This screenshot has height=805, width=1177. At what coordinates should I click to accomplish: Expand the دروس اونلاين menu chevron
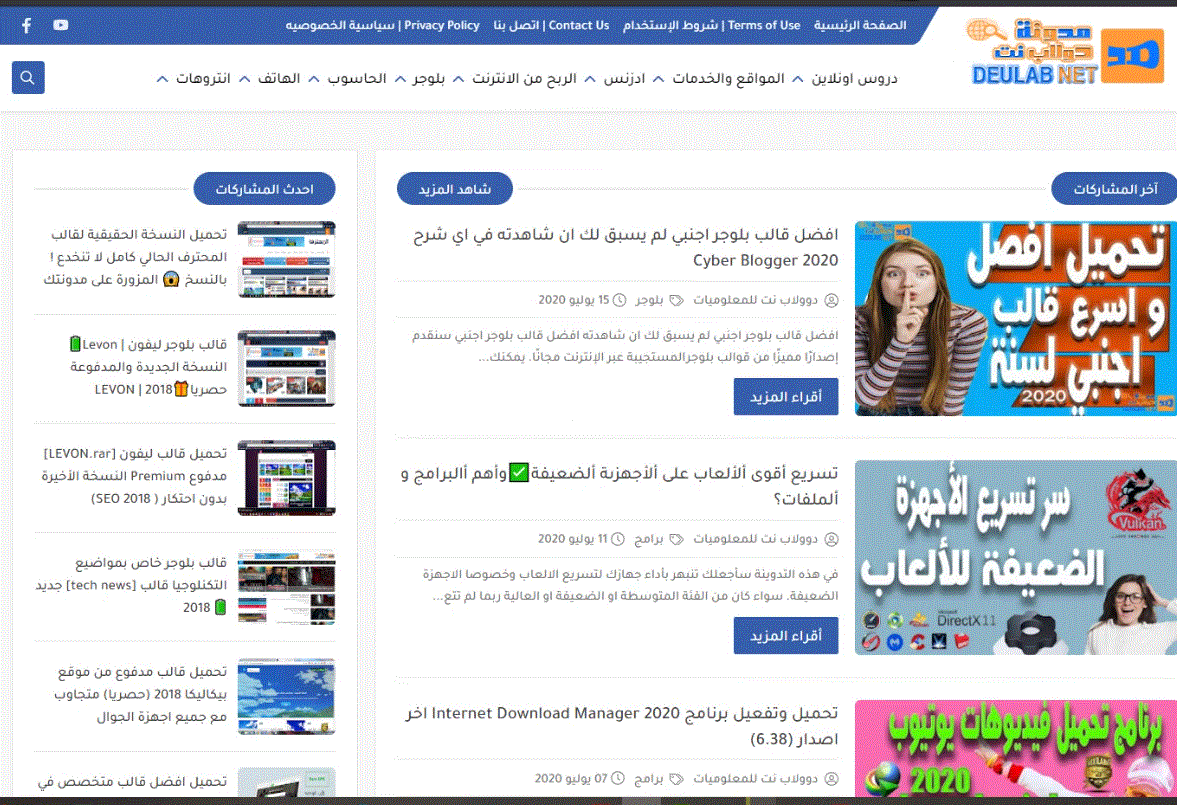[x=797, y=79]
